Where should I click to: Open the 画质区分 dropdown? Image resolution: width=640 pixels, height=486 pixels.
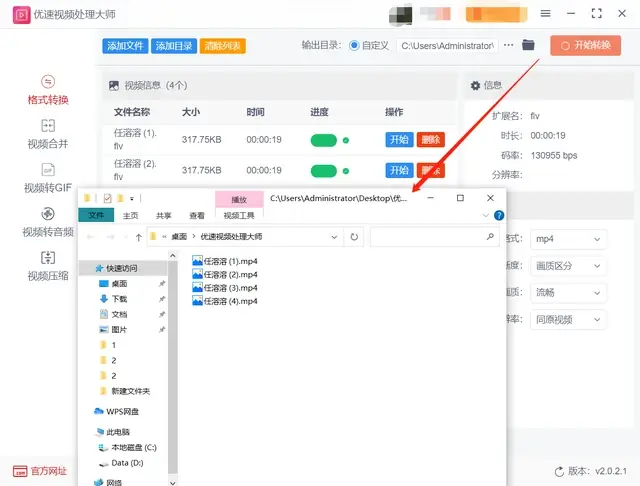pos(568,266)
